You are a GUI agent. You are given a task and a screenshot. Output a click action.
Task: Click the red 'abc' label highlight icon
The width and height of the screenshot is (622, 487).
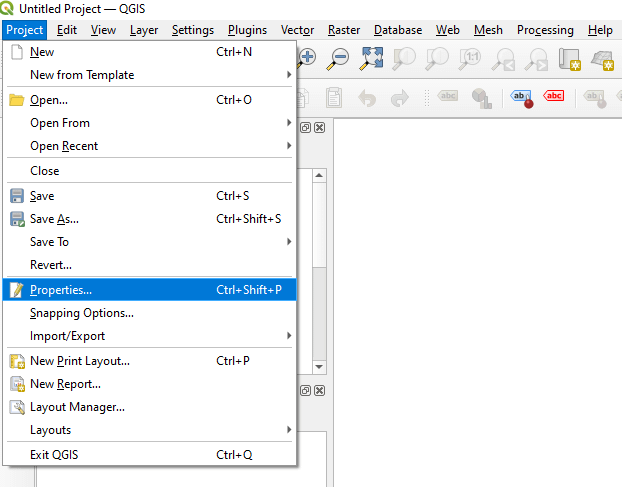point(553,97)
